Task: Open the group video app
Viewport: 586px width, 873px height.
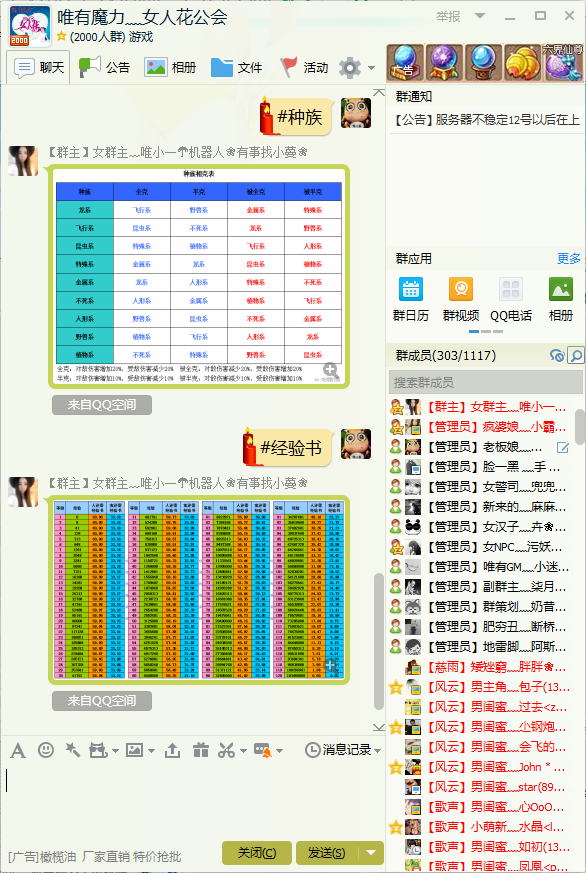Action: click(461, 290)
